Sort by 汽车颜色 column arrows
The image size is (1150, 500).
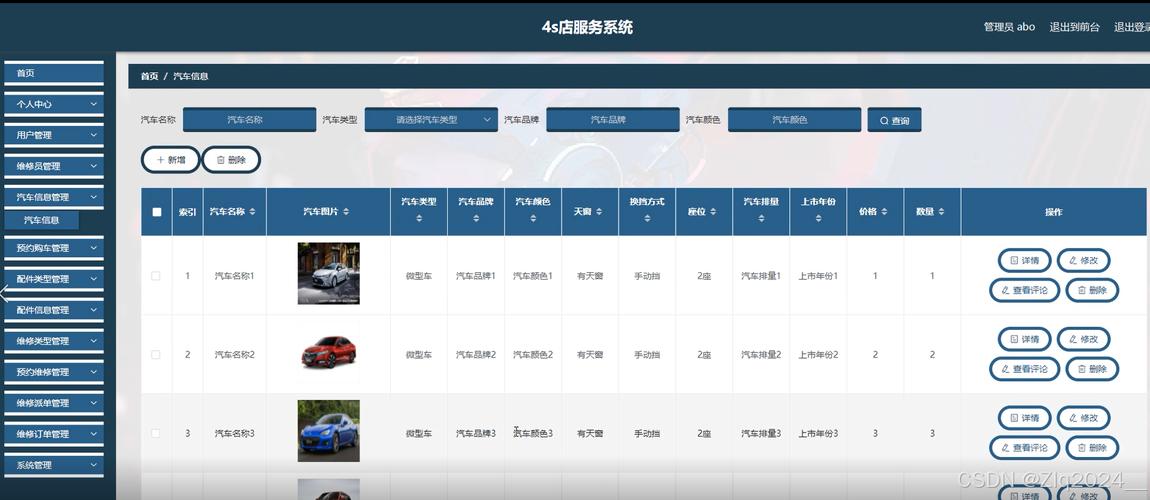[533, 218]
